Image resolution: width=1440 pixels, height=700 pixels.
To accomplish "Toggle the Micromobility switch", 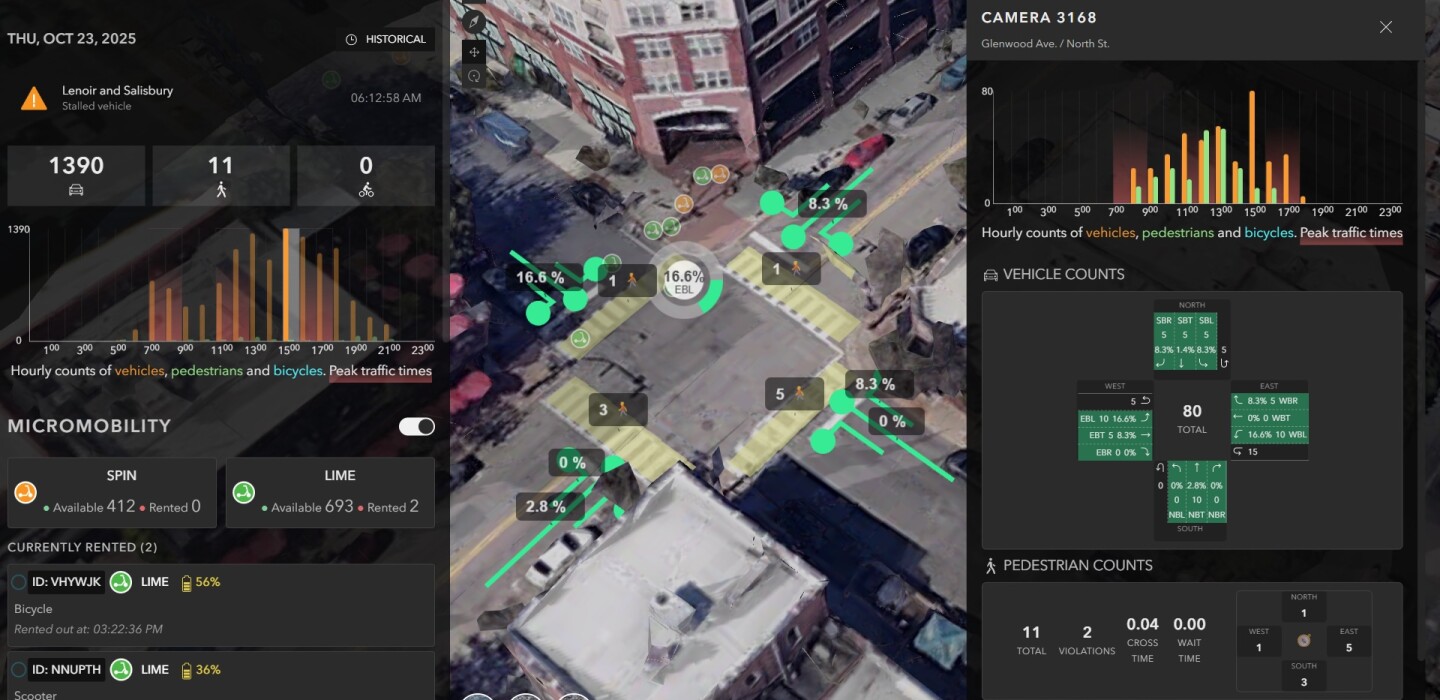I will (x=417, y=427).
